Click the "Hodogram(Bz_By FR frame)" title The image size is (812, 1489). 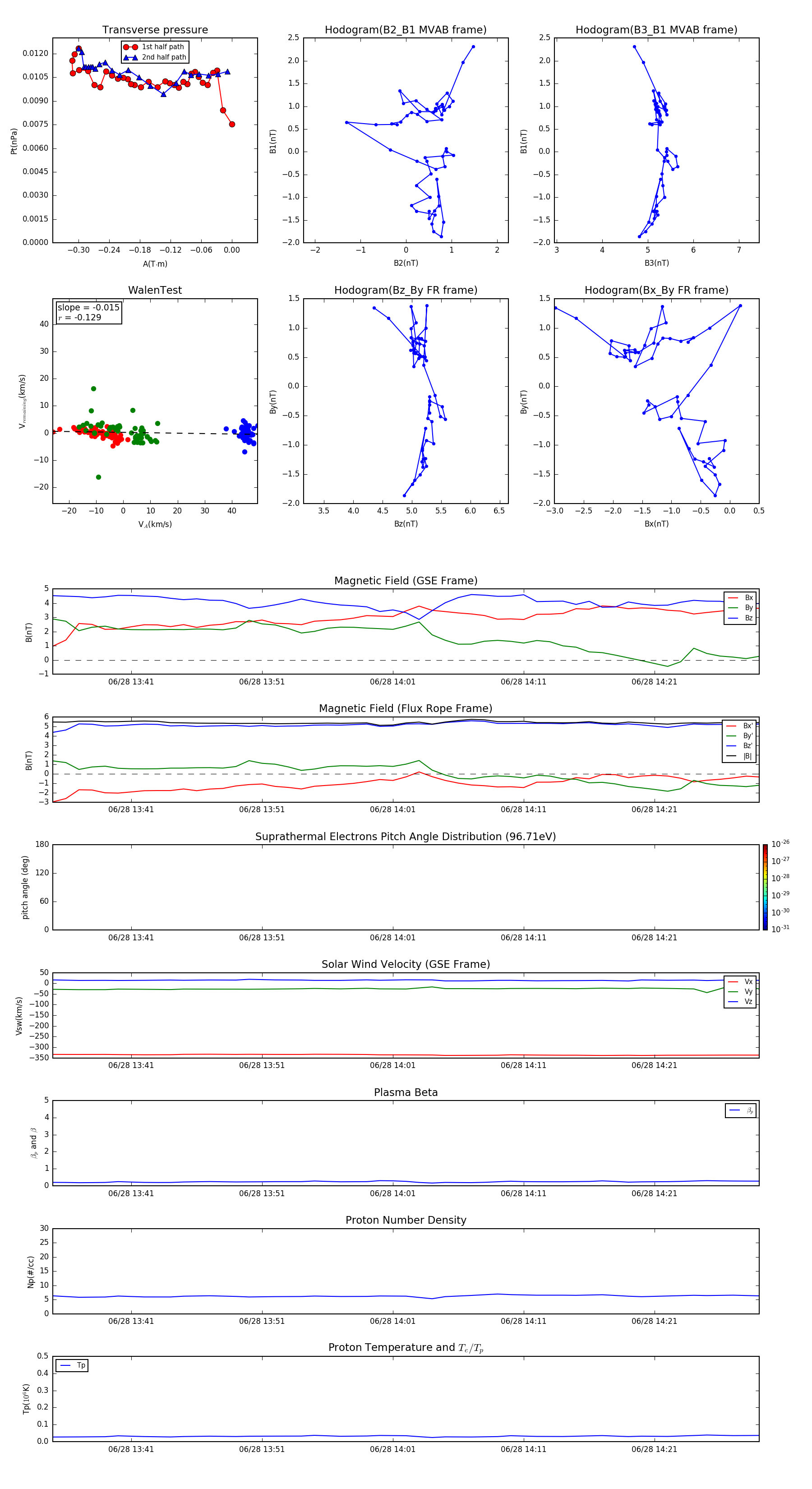point(406,290)
